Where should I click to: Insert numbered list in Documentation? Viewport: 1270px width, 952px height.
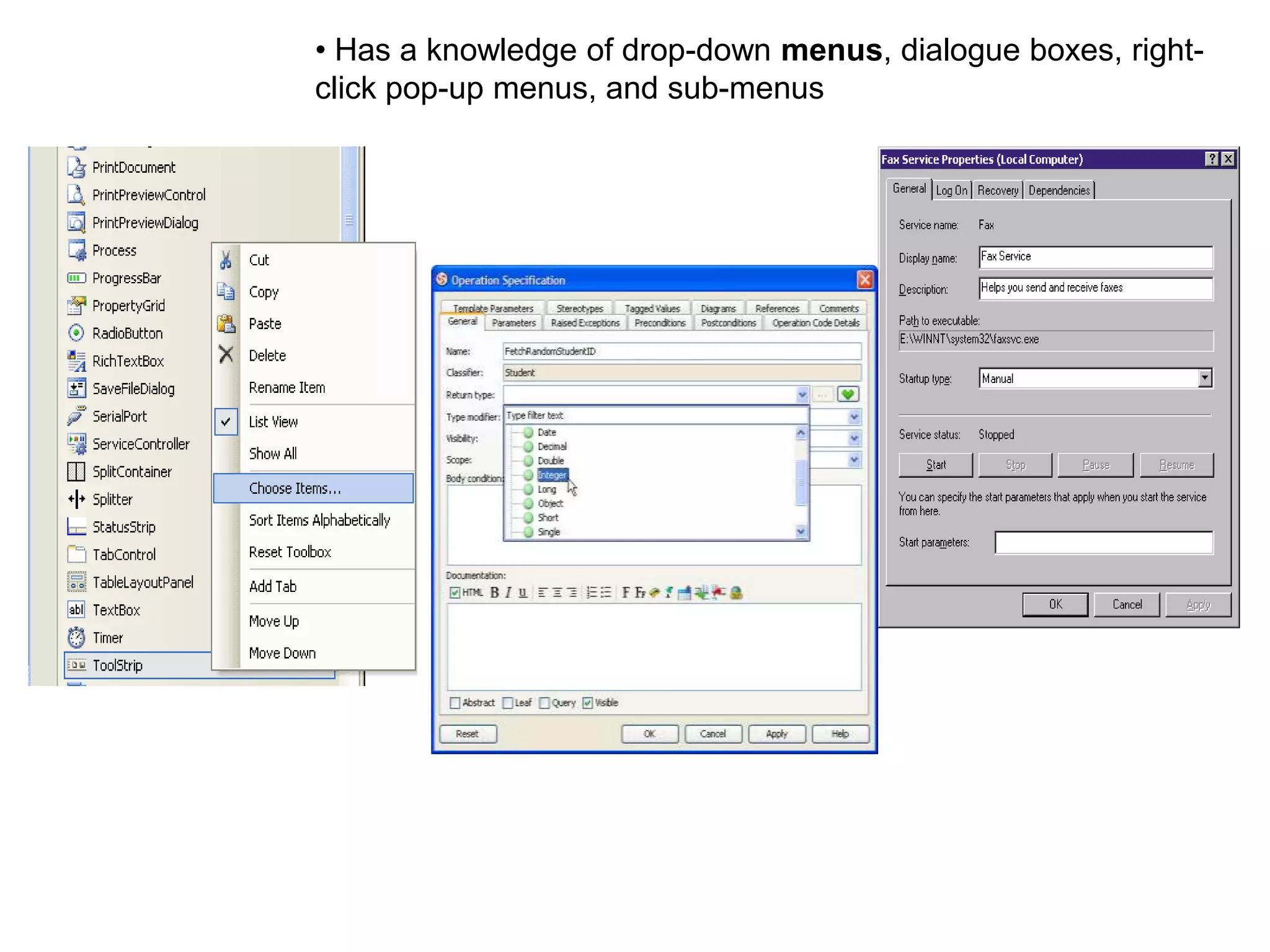(592, 593)
